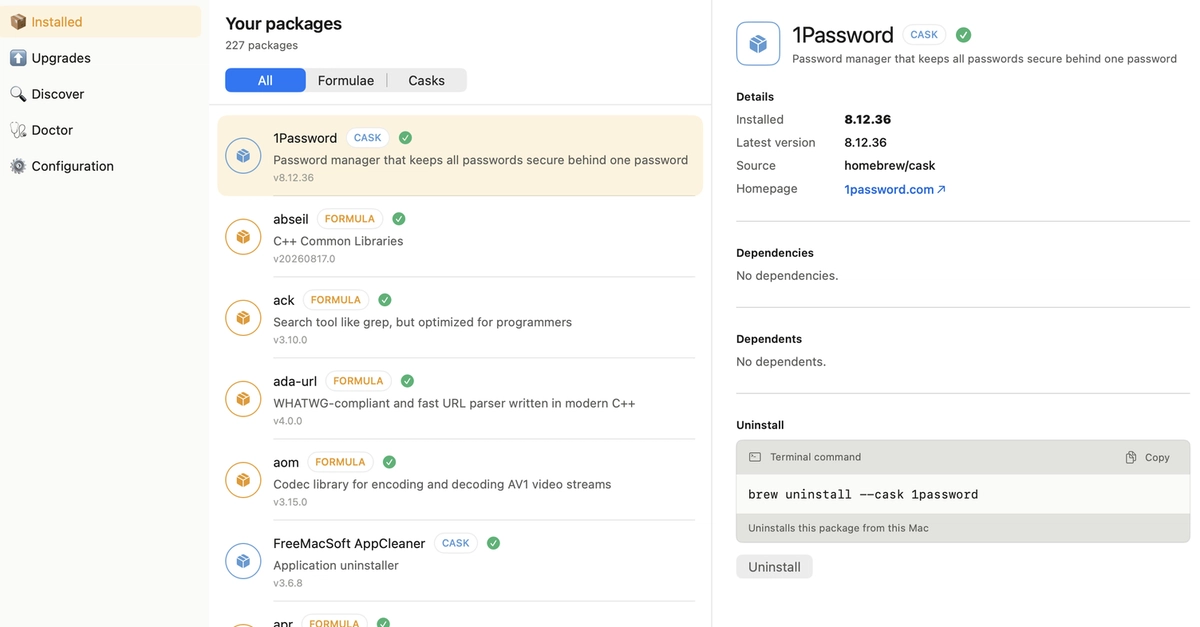Open Configuration in the sidebar

tap(100, 166)
